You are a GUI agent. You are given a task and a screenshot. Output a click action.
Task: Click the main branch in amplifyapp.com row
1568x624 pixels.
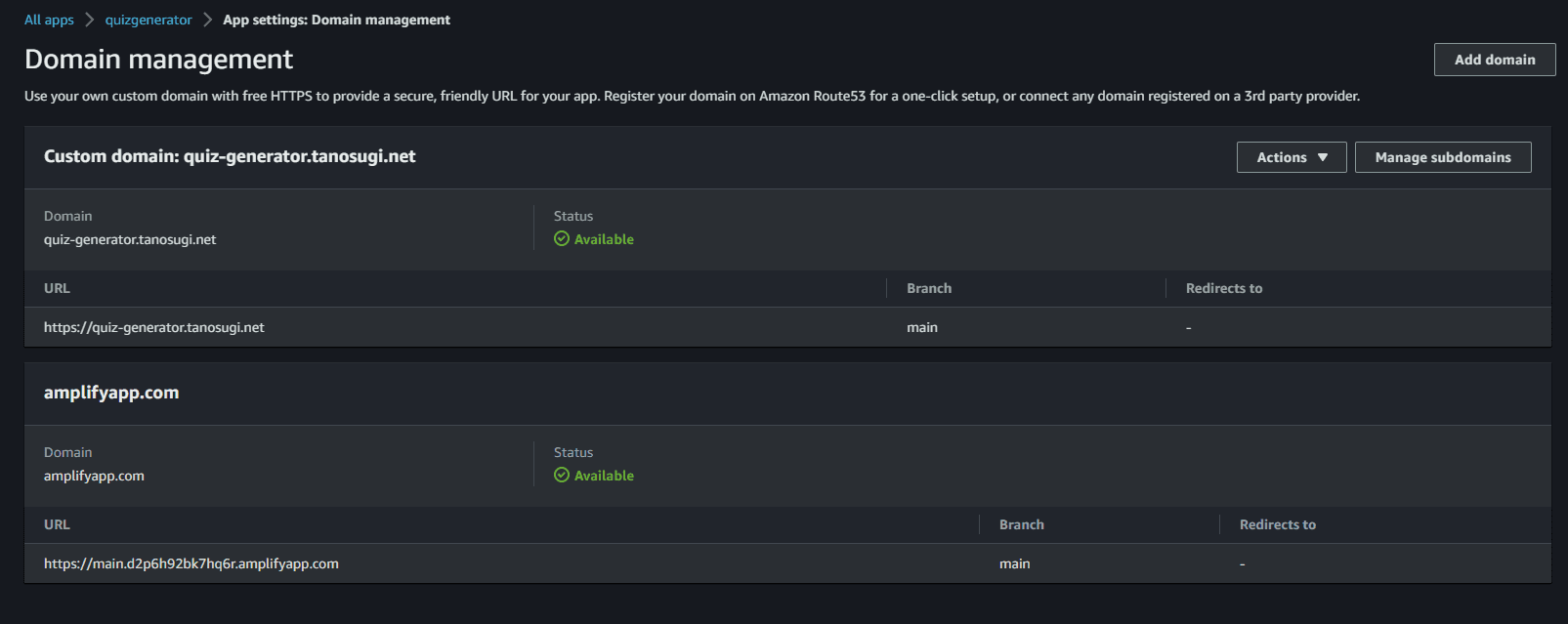[x=1014, y=564]
